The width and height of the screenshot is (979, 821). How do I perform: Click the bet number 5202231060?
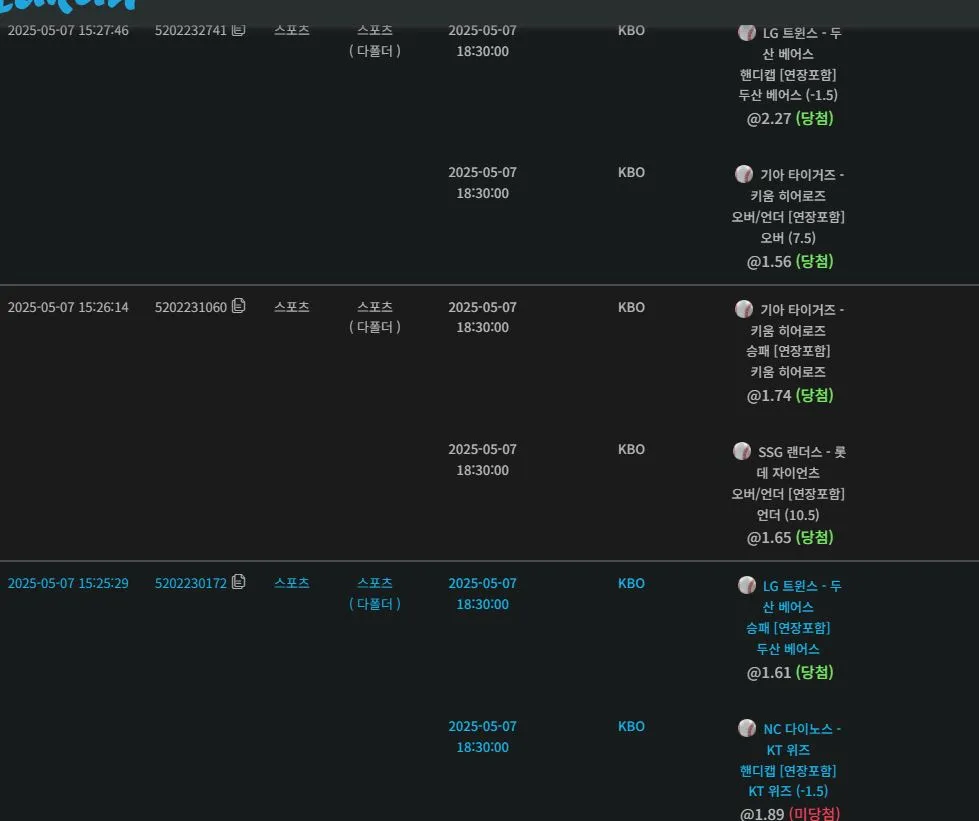(190, 307)
